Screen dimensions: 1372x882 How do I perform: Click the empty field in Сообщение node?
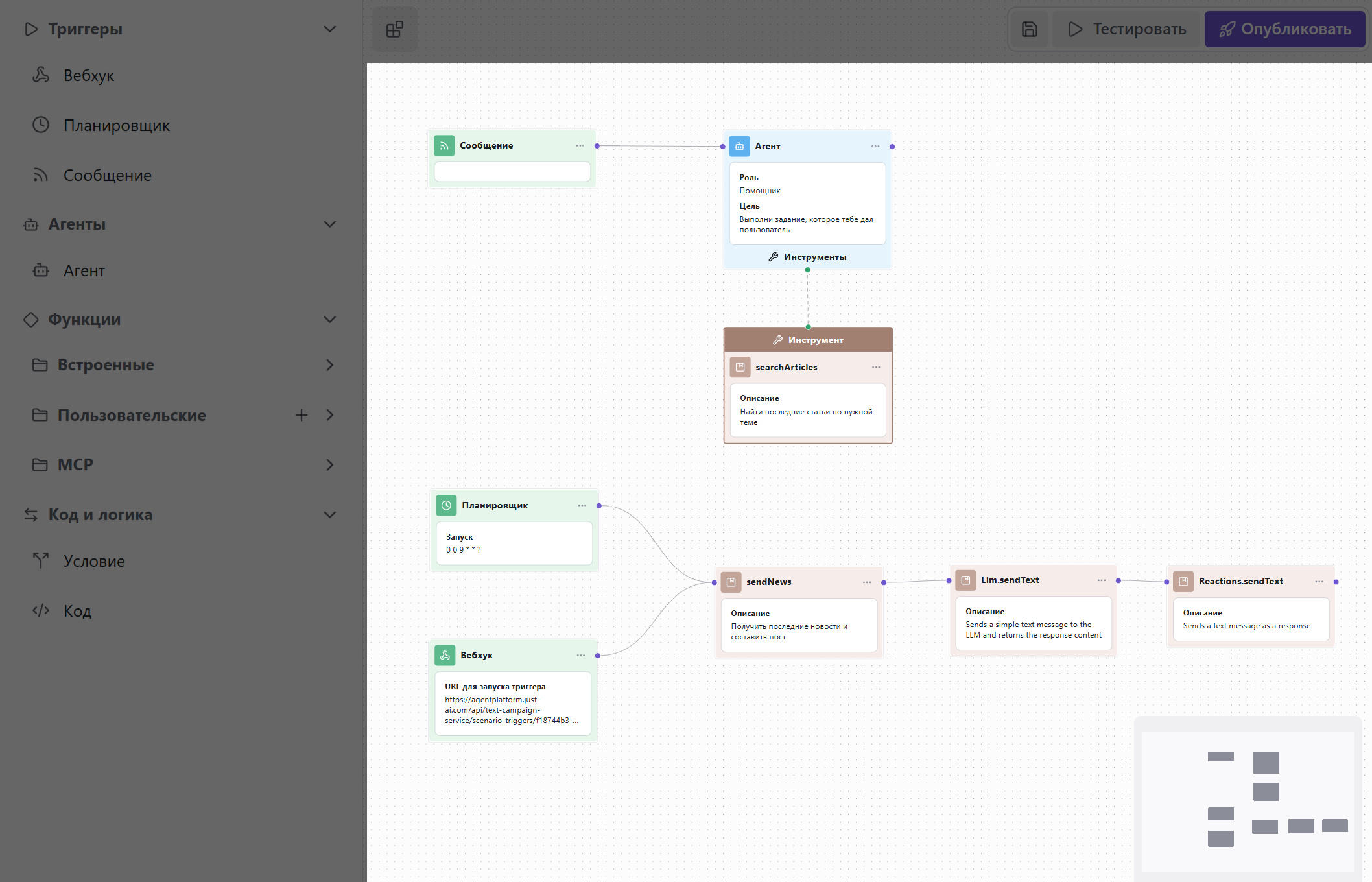(x=512, y=172)
